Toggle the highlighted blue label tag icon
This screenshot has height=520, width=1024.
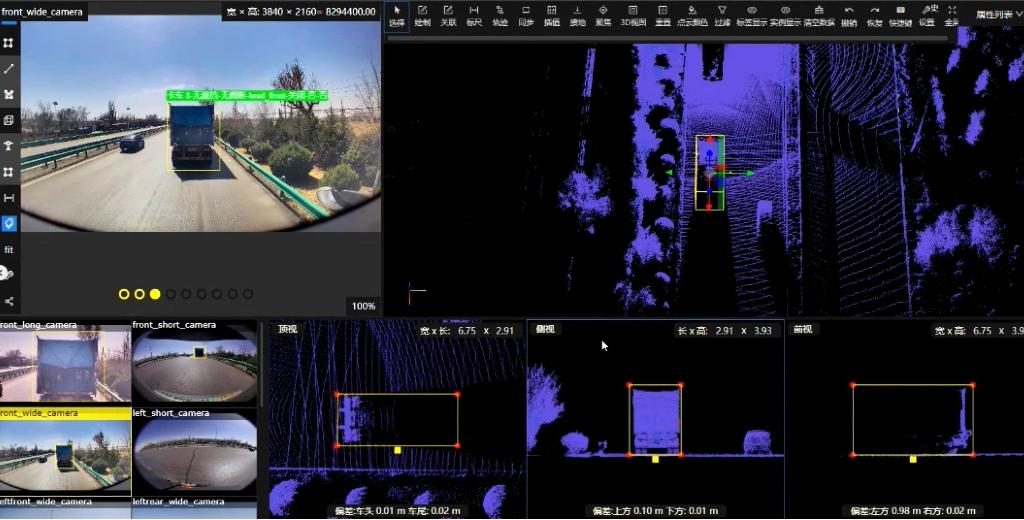click(x=8, y=223)
